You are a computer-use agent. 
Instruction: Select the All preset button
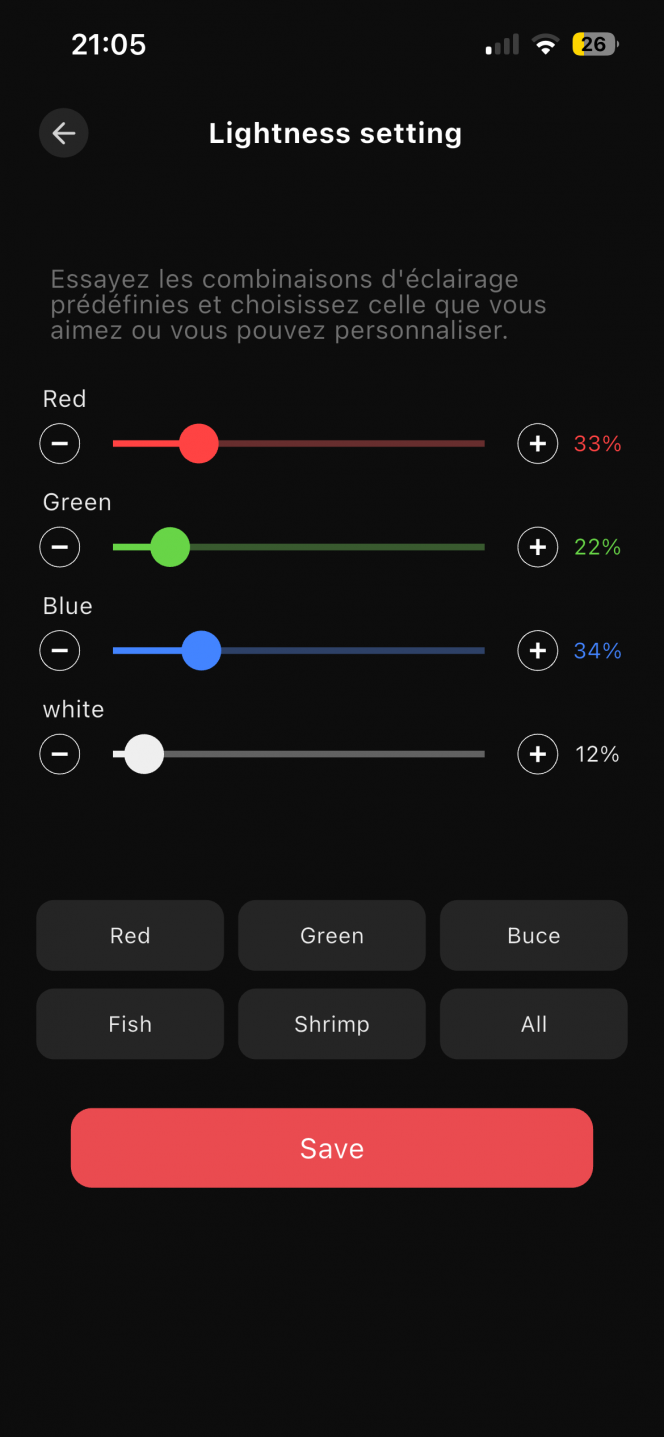534,1024
